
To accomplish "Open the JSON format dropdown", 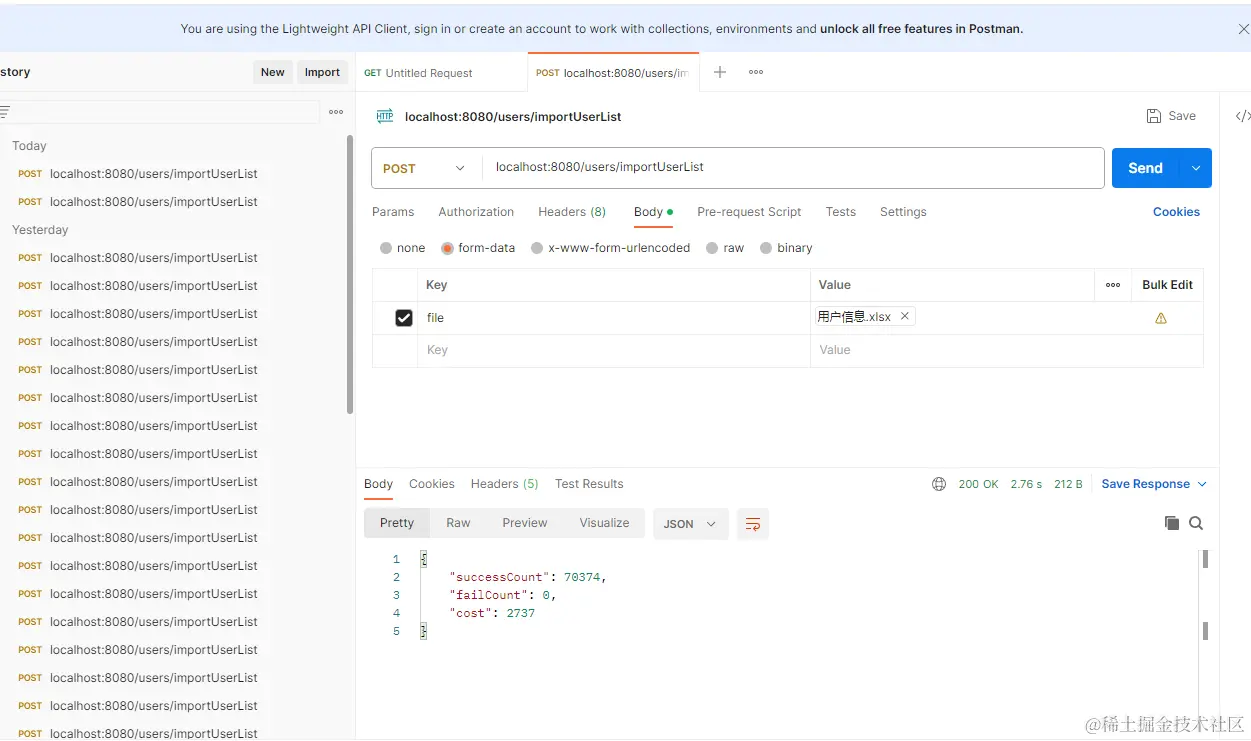I will click(691, 524).
